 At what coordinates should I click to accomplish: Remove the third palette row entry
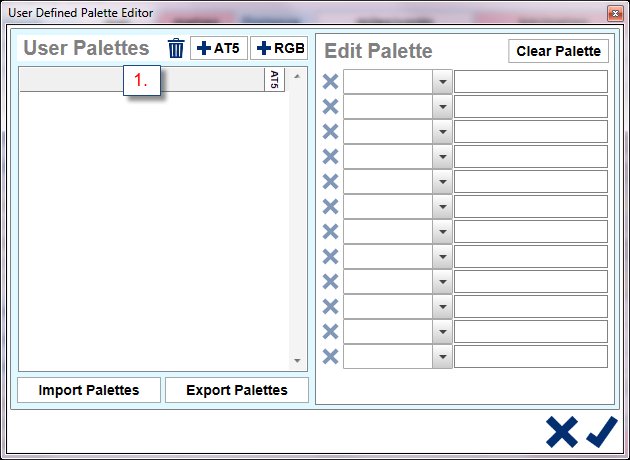(330, 132)
